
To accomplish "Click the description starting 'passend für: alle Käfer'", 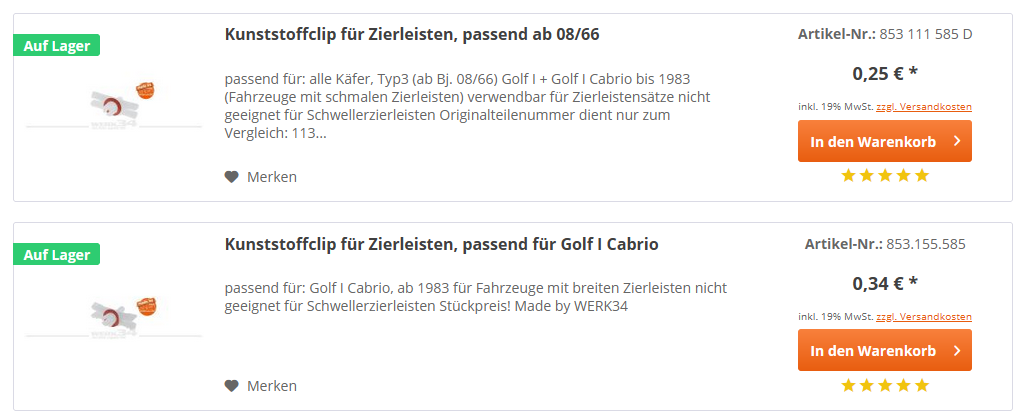I will point(468,106).
